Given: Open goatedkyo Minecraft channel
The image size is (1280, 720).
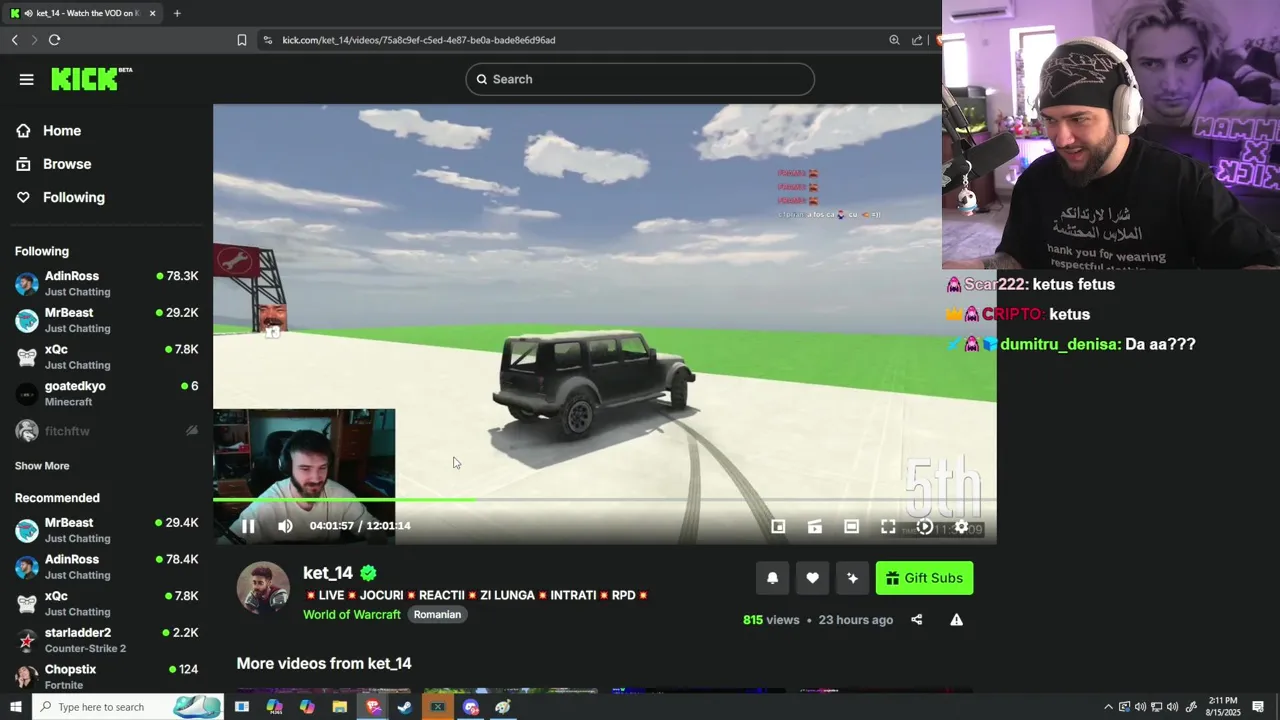Looking at the screenshot, I should [x=106, y=394].
